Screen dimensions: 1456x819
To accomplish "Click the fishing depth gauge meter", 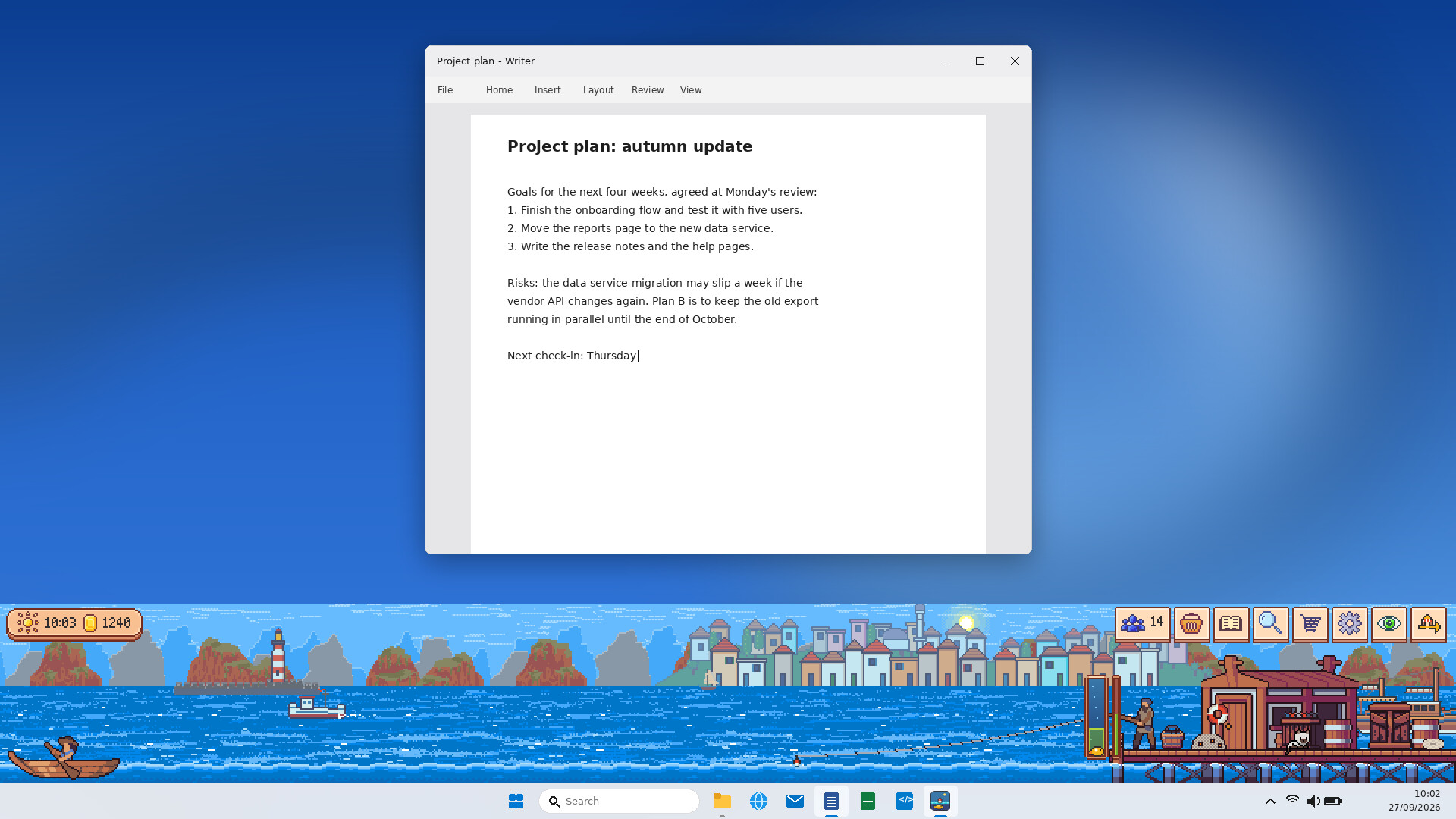I will 1096,717.
